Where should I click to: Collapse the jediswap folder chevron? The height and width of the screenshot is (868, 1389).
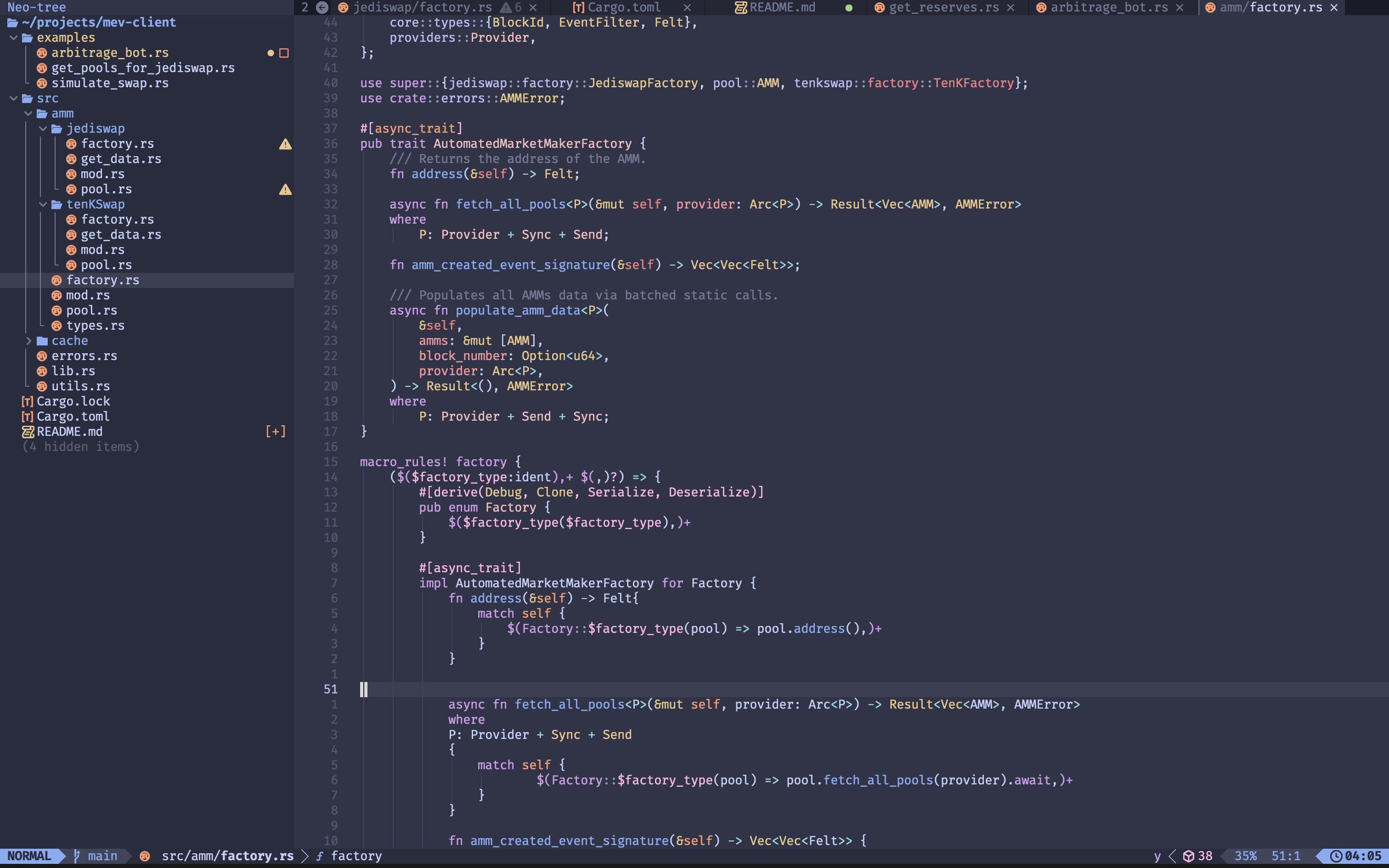[43, 129]
